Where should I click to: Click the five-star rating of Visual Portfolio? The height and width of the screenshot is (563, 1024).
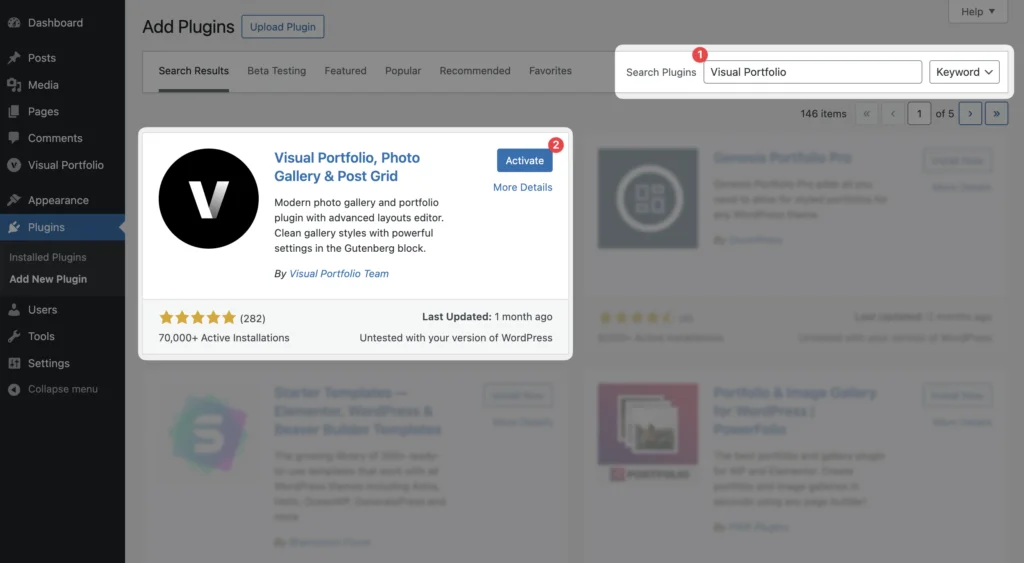click(197, 318)
